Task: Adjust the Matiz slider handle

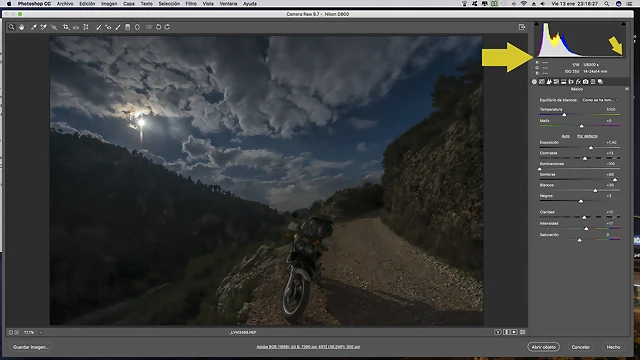Action: 582,126
